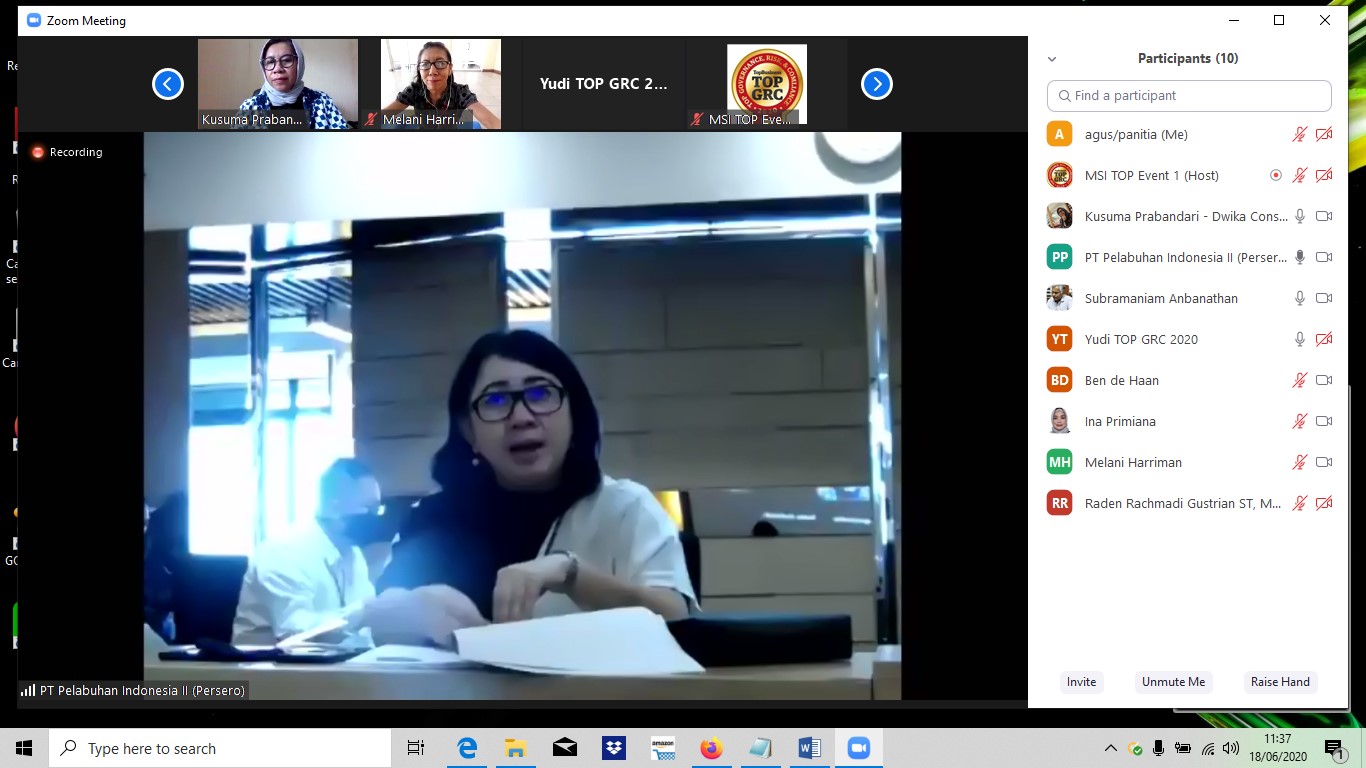Click muted mic icon for Ben de Haan
The width and height of the screenshot is (1366, 768).
point(1300,380)
